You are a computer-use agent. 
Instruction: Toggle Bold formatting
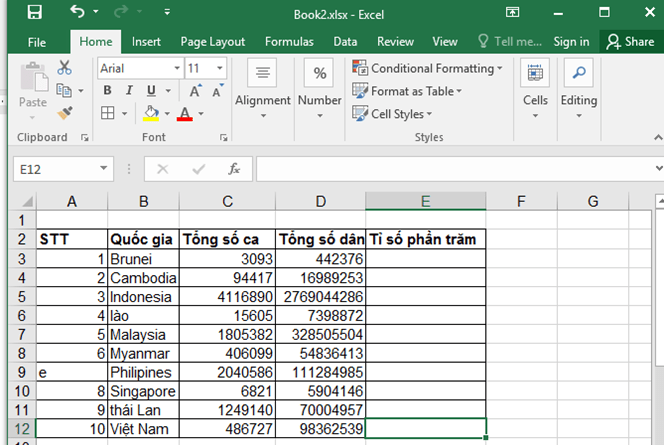pos(107,91)
